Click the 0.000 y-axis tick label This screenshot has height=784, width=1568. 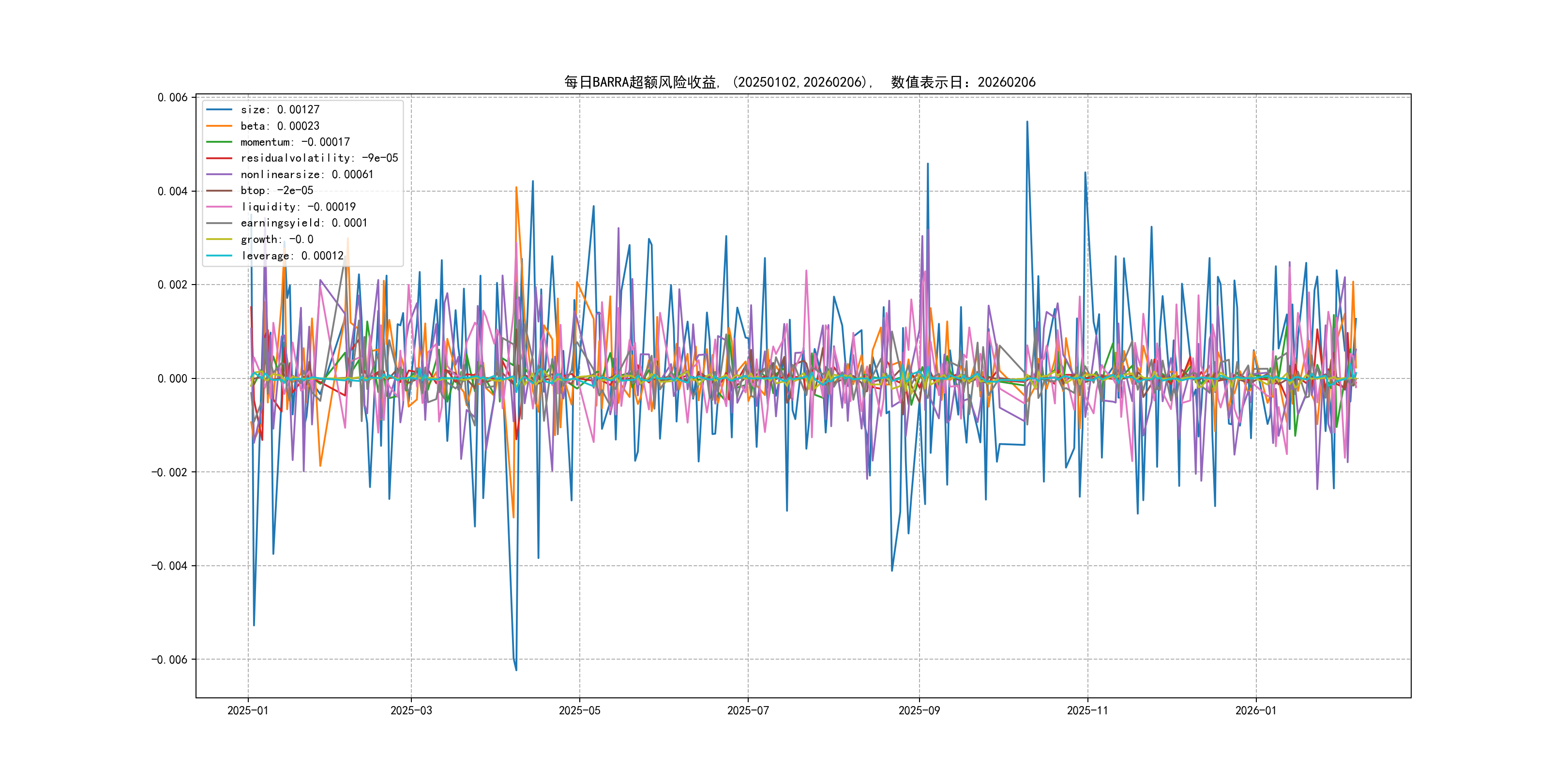click(172, 378)
